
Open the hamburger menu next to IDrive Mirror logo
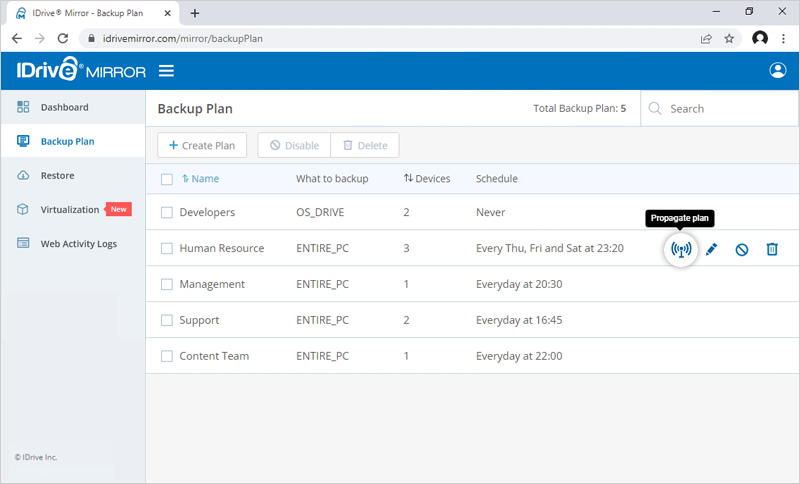coord(167,71)
